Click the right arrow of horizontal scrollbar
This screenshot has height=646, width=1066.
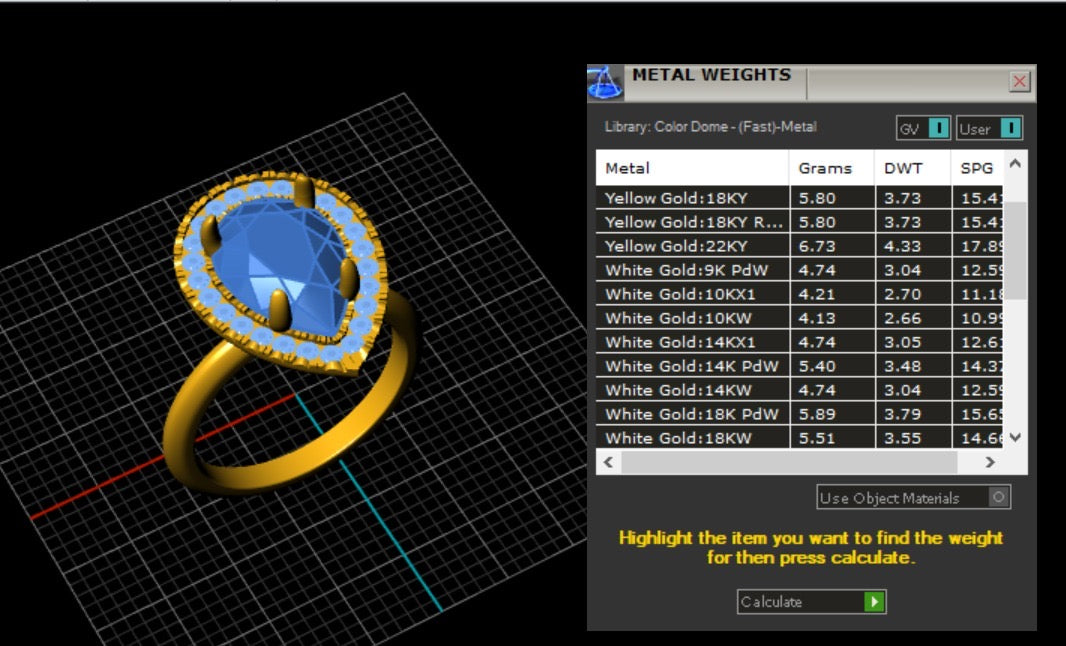point(989,463)
